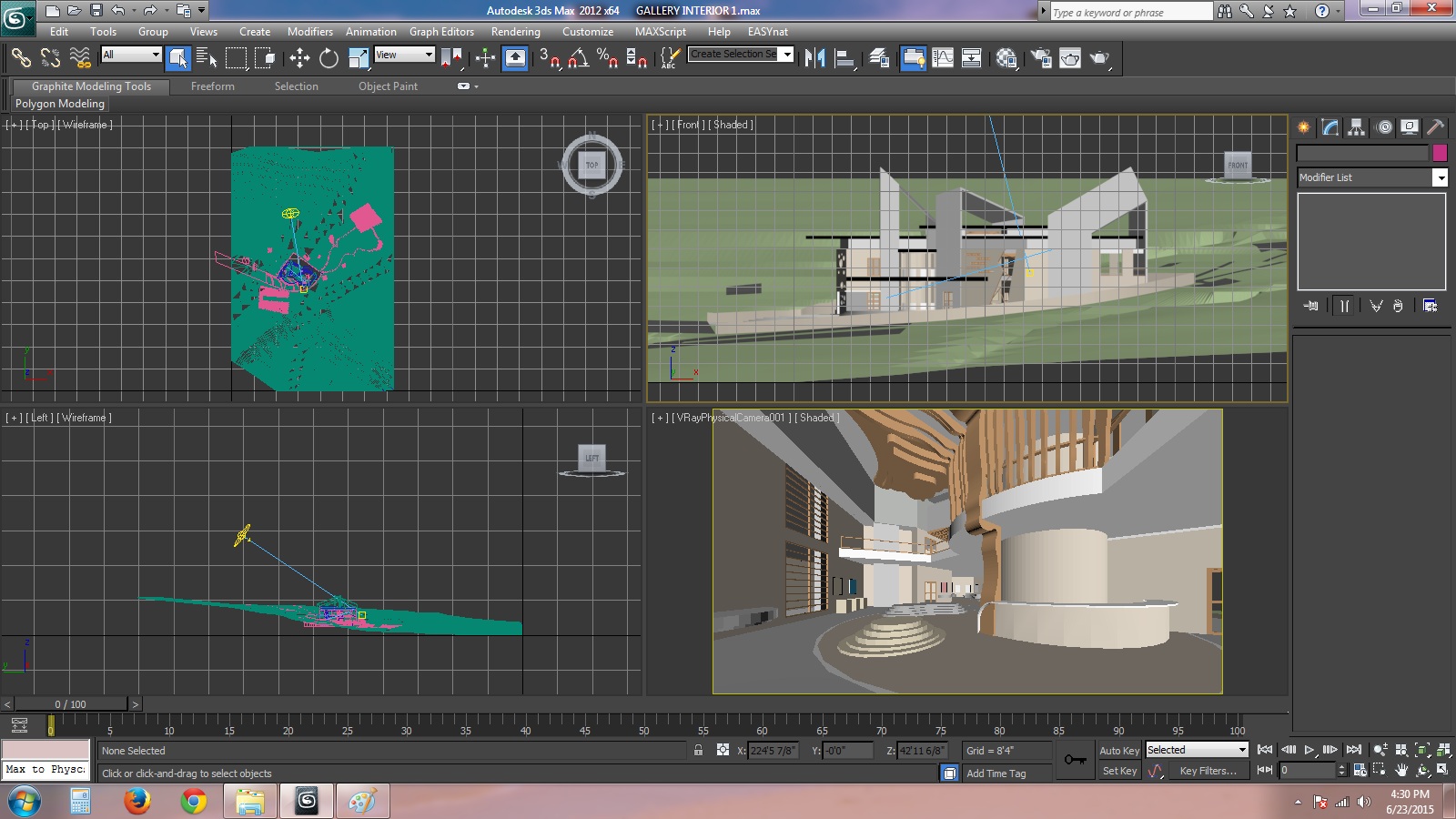Screen dimensions: 1456x819
Task: Activate the Select and Rotate tool
Action: click(329, 58)
